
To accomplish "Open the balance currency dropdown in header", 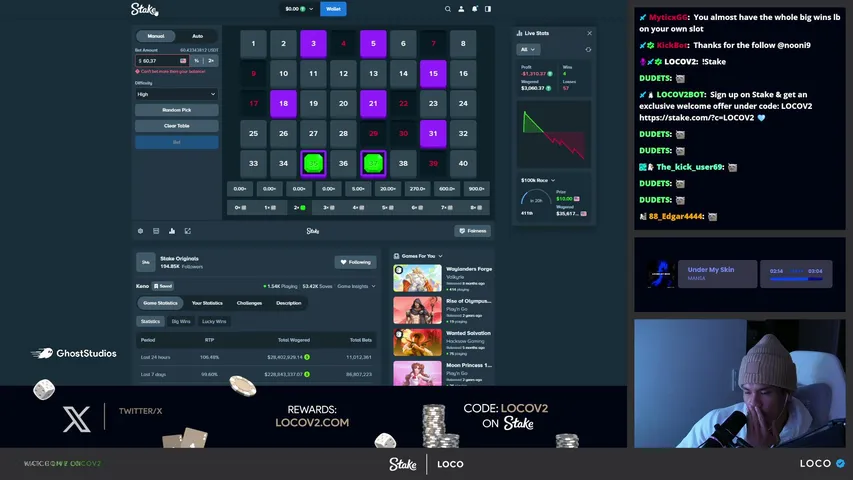I will point(300,9).
